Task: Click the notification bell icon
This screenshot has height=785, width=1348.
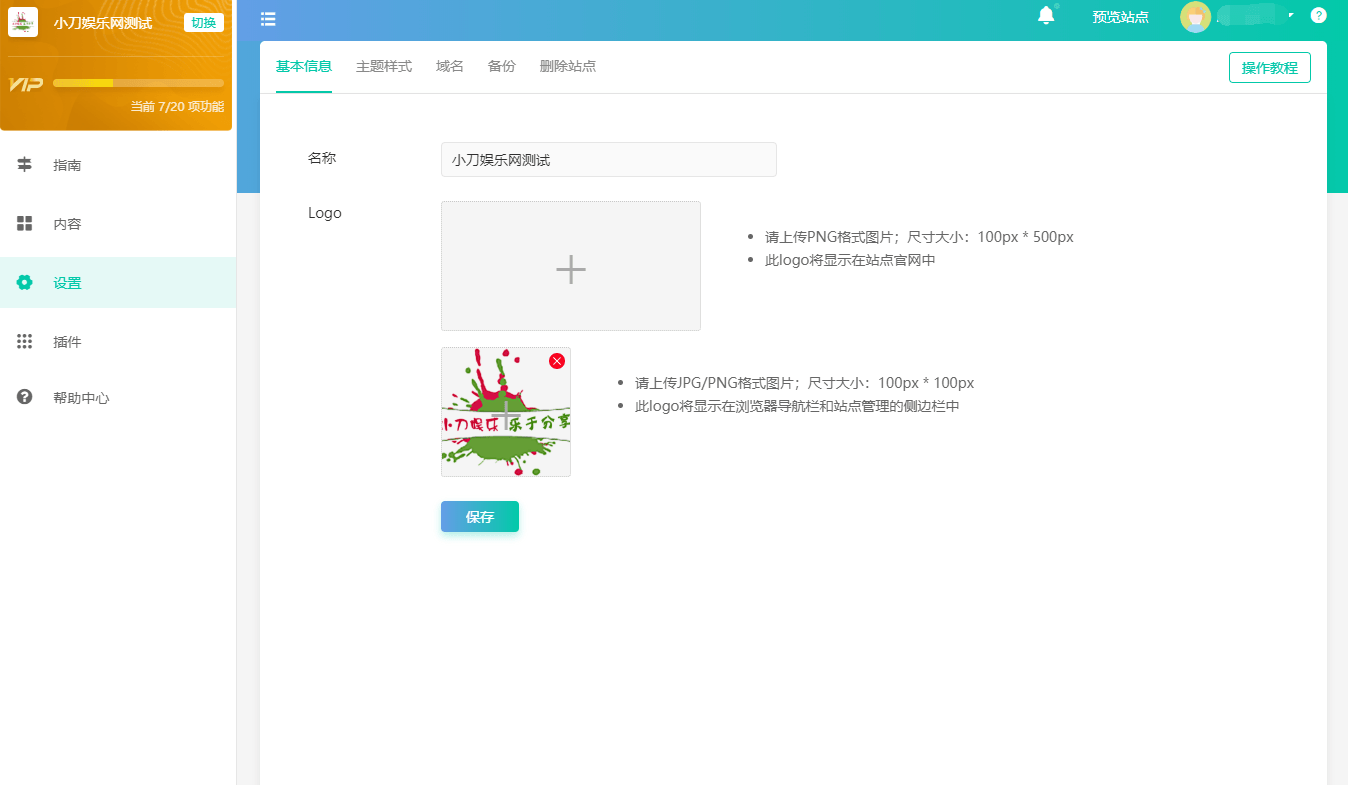Action: click(1046, 16)
